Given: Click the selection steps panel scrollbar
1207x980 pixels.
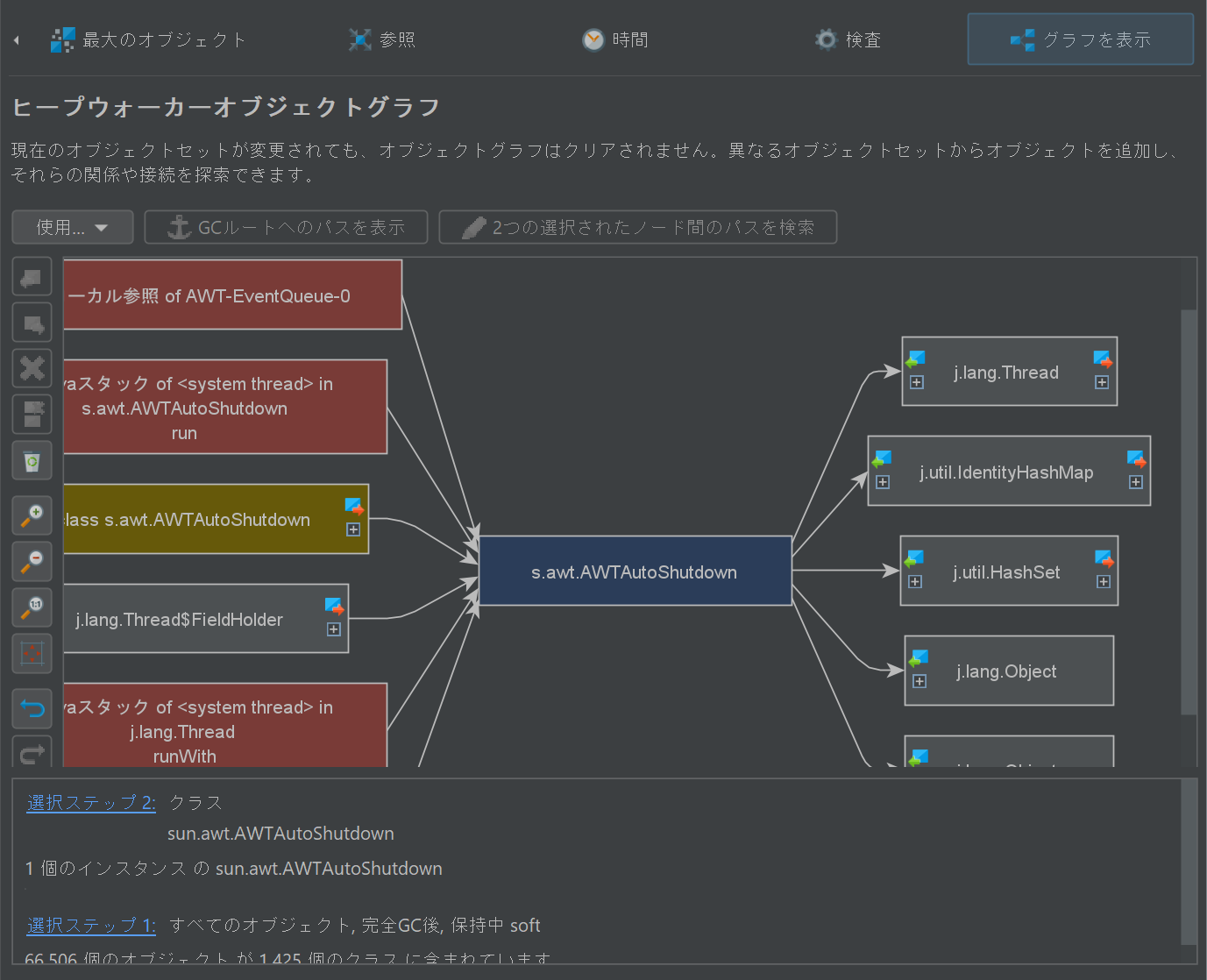Looking at the screenshot, I should pyautogui.click(x=1189, y=861).
